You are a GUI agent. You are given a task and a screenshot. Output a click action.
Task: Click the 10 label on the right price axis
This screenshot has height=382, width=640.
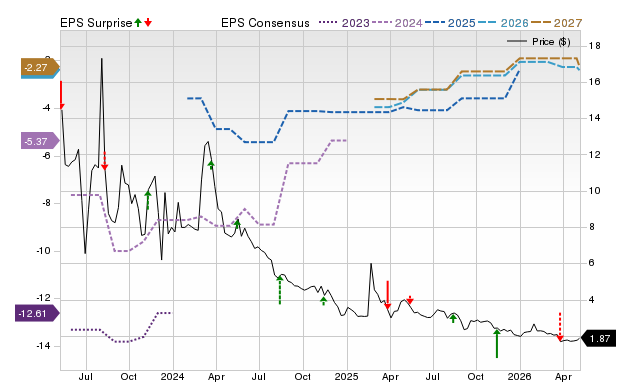[x=594, y=191]
